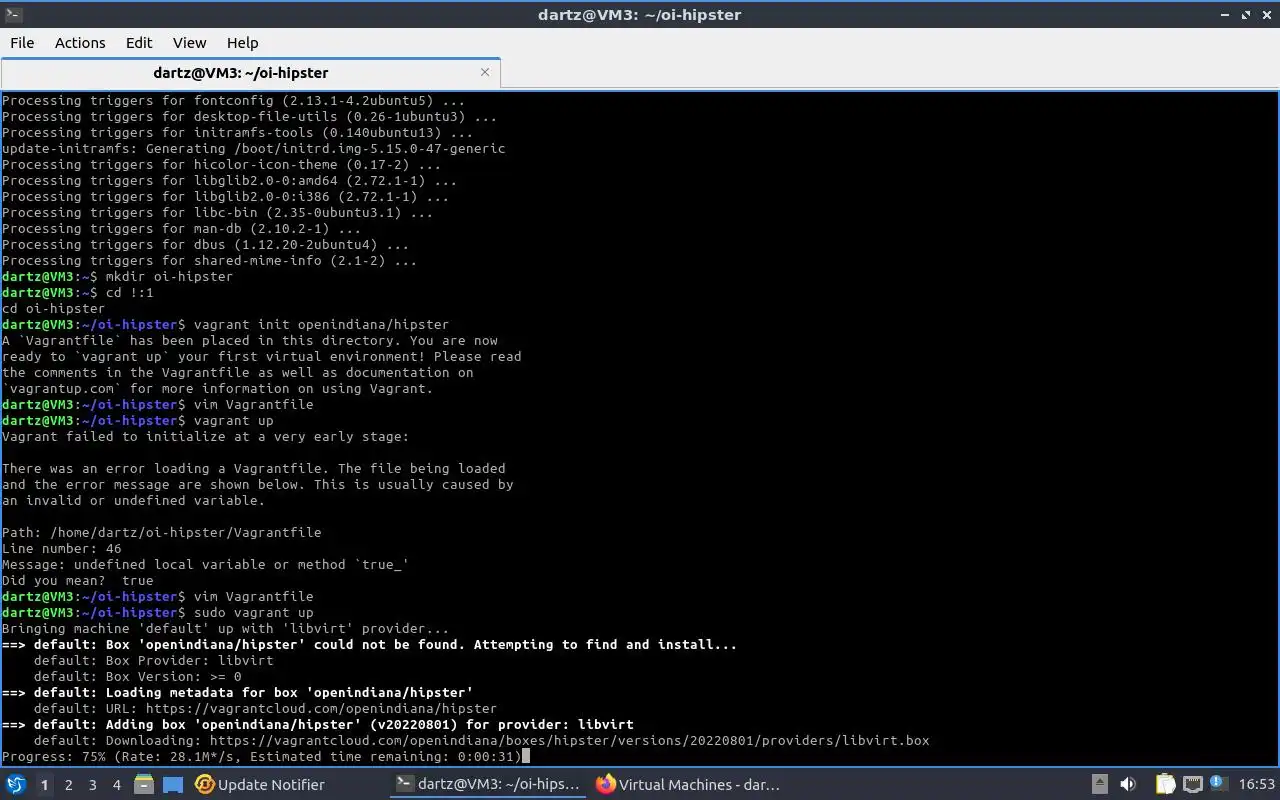
Task: Click the 'Box Version: >= 0' line
Action: 137,677
